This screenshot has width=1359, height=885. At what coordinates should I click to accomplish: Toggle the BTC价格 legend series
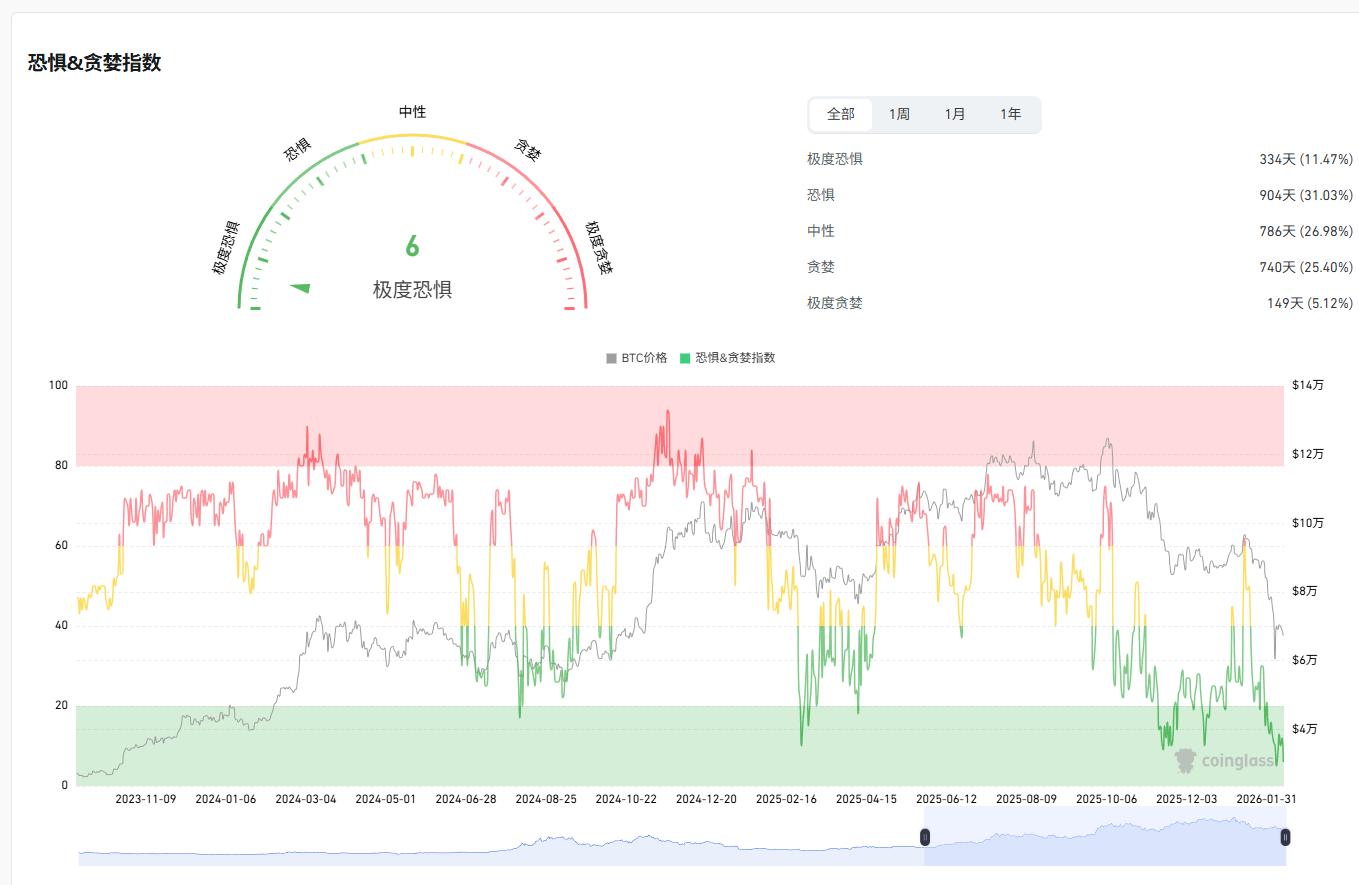637,358
